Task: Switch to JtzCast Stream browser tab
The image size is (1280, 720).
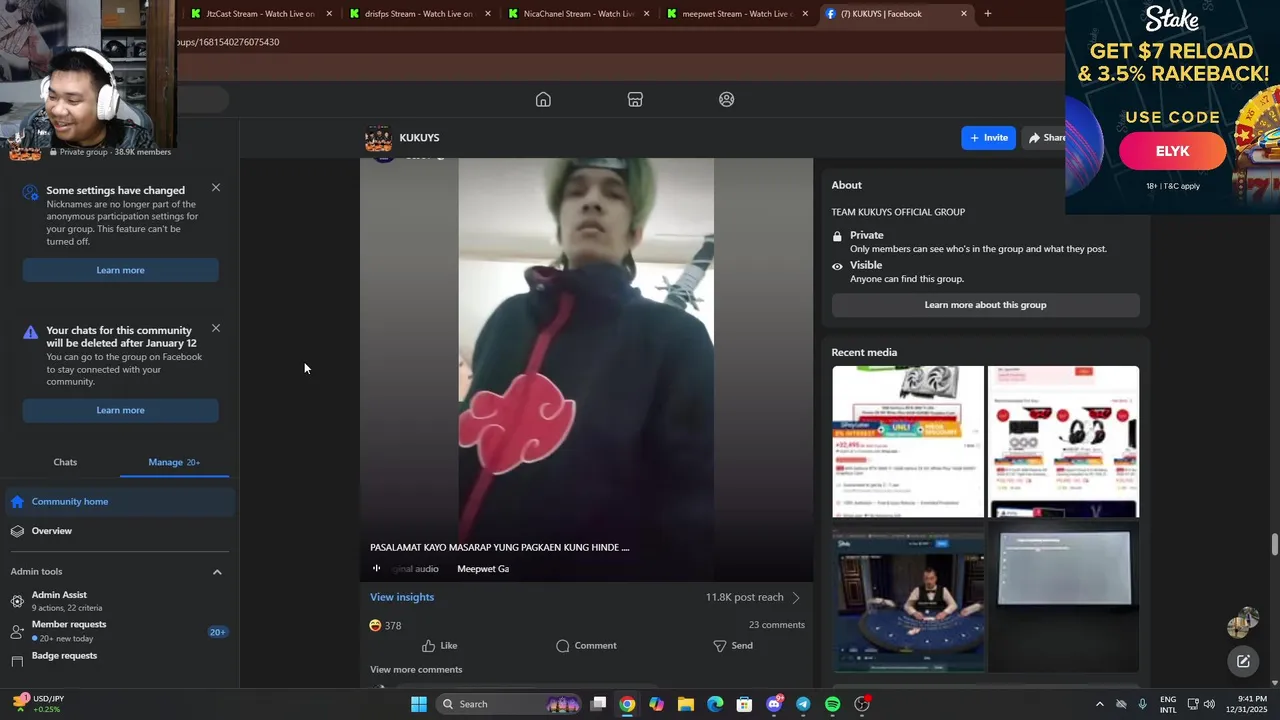Action: pyautogui.click(x=259, y=14)
